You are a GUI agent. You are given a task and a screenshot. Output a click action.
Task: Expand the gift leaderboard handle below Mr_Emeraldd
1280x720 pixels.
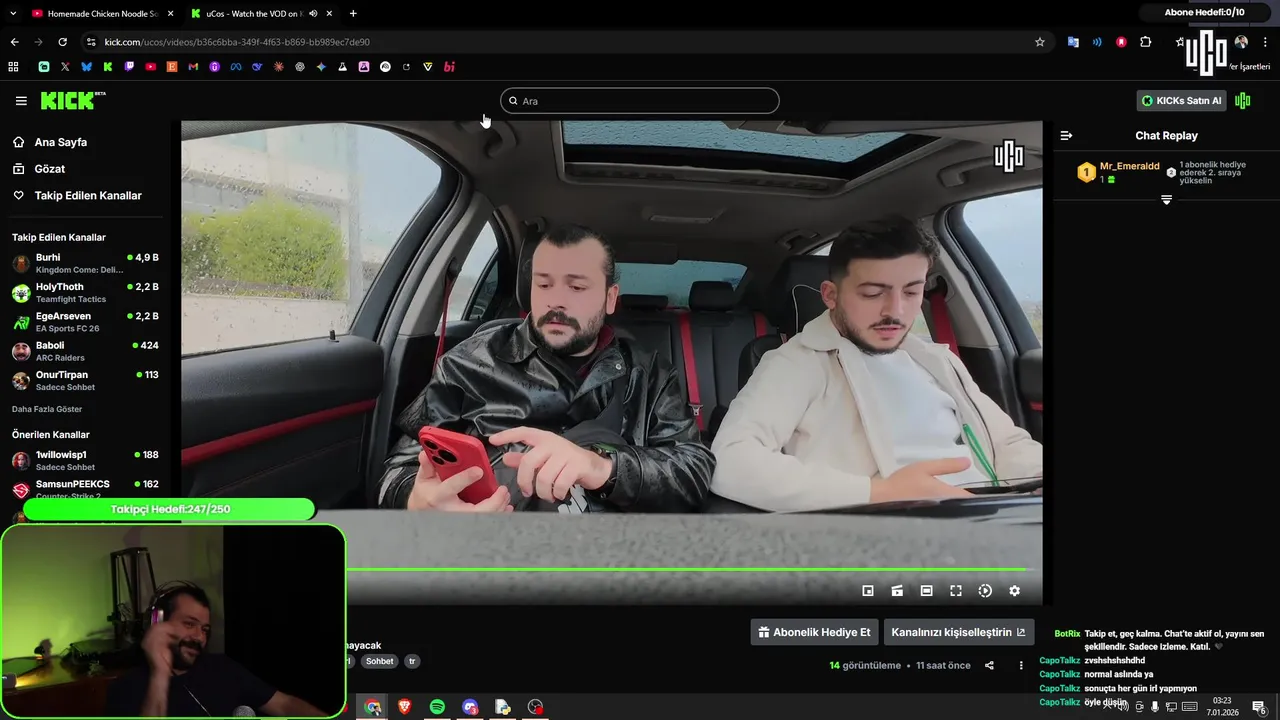pyautogui.click(x=1166, y=200)
